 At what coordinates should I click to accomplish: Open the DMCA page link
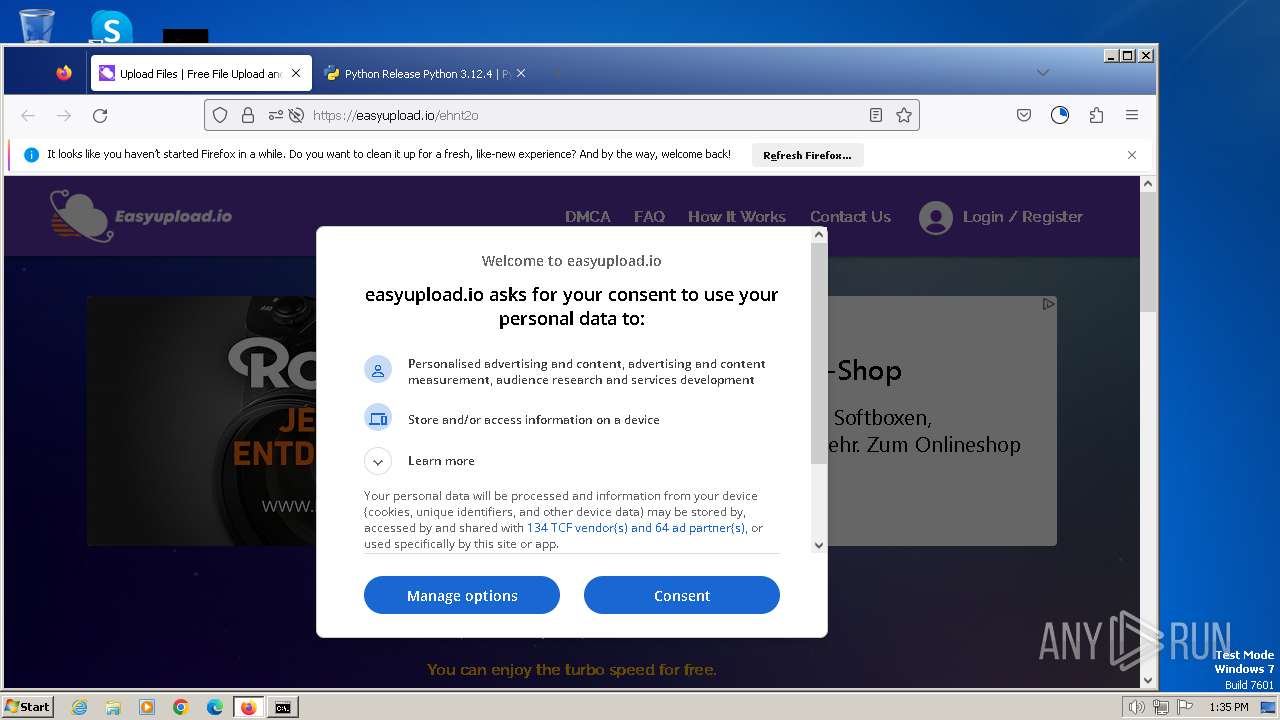coord(587,216)
